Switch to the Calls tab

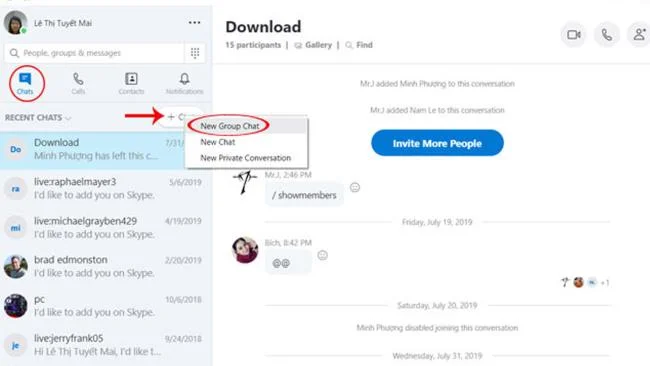coord(78,83)
